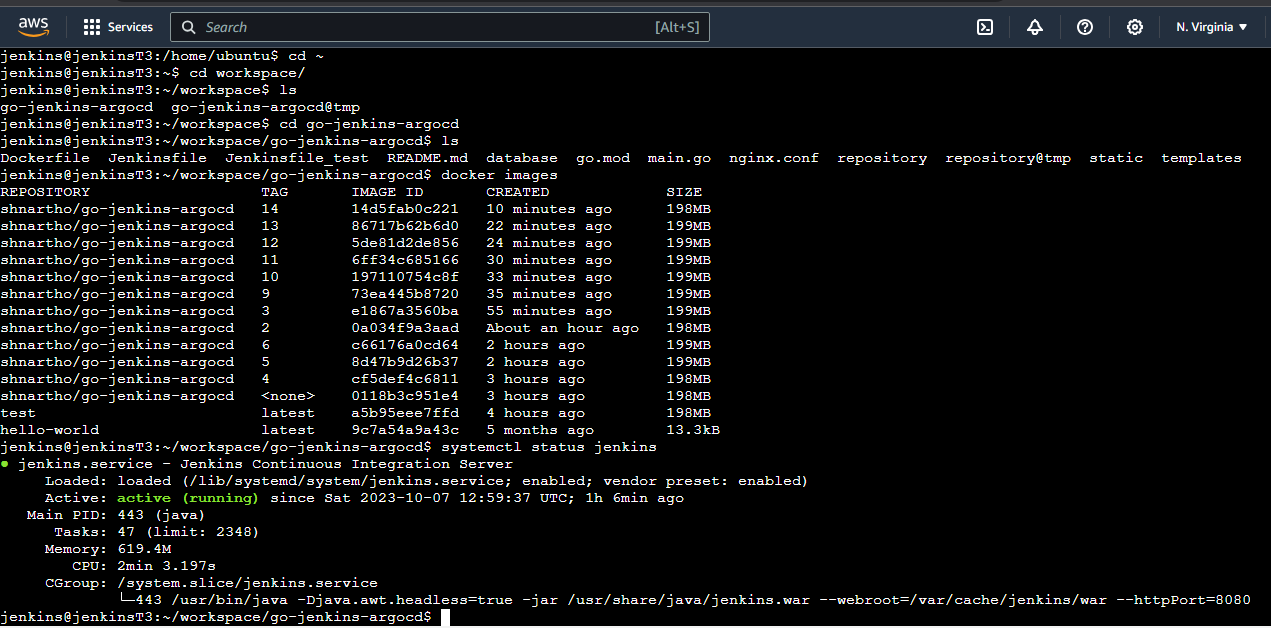Open the settings gear icon
1271x628 pixels.
pyautogui.click(x=1135, y=27)
